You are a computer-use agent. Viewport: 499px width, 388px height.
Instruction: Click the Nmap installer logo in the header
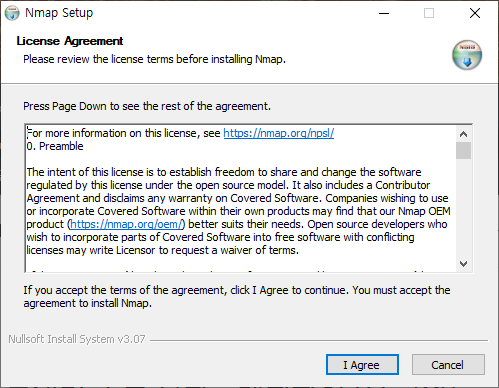point(467,55)
